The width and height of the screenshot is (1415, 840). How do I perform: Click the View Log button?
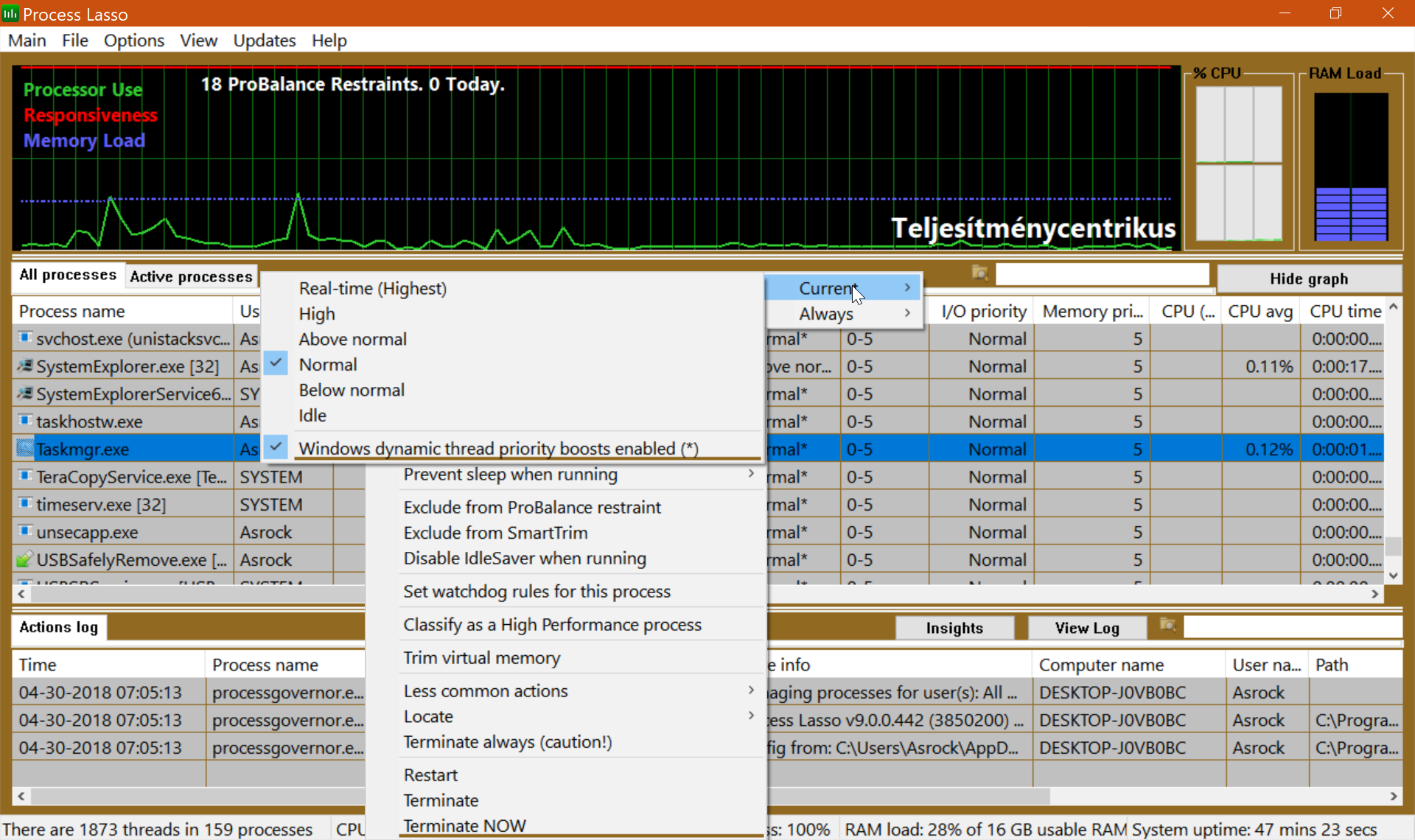coord(1087,628)
